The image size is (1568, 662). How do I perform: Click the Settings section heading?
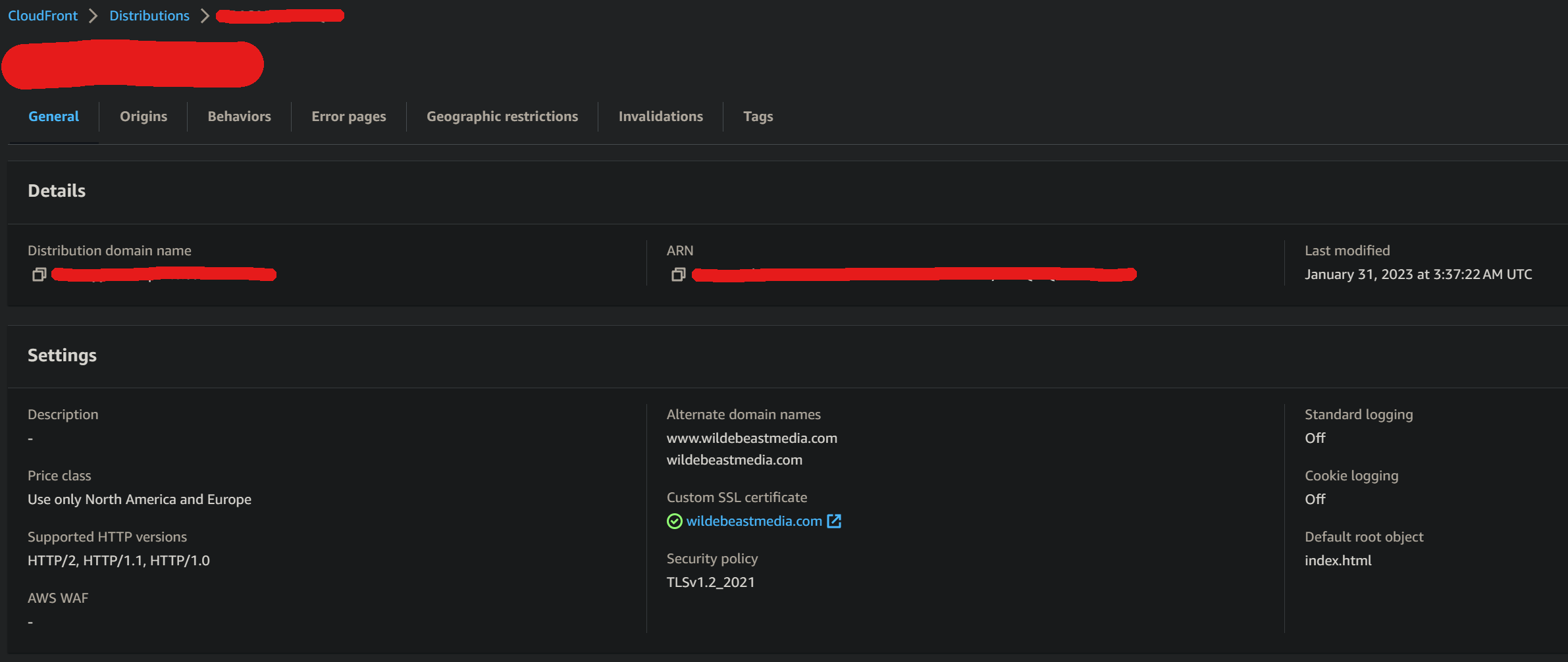tap(62, 355)
